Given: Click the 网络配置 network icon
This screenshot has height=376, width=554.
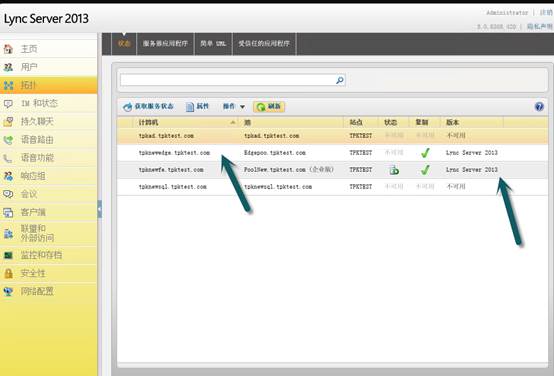Looking at the screenshot, I should pos(8,292).
